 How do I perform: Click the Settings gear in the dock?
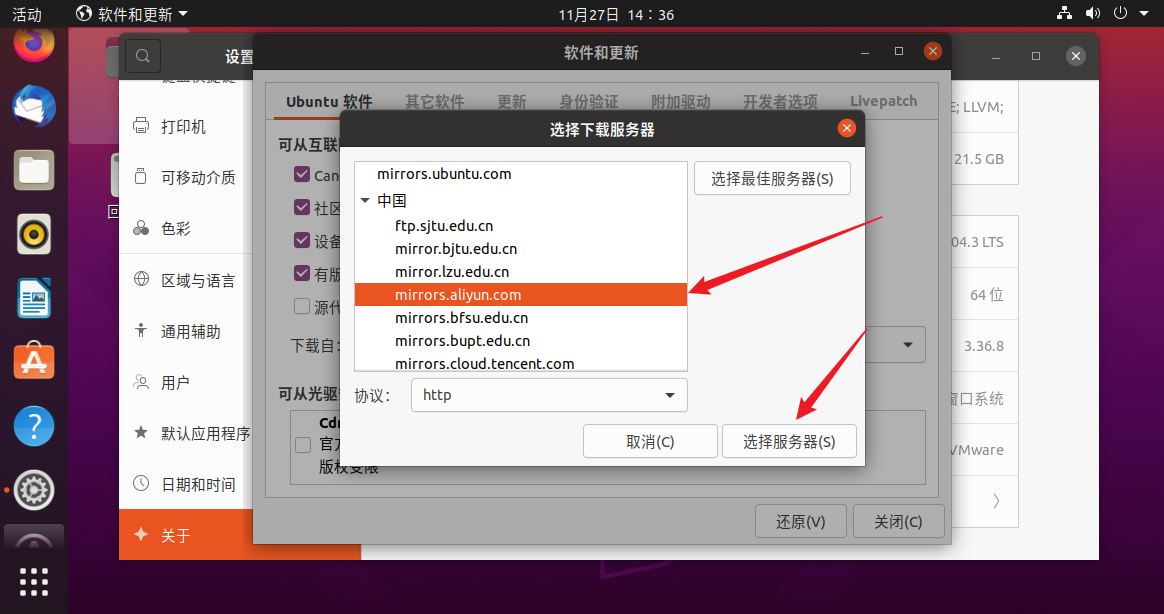click(34, 490)
